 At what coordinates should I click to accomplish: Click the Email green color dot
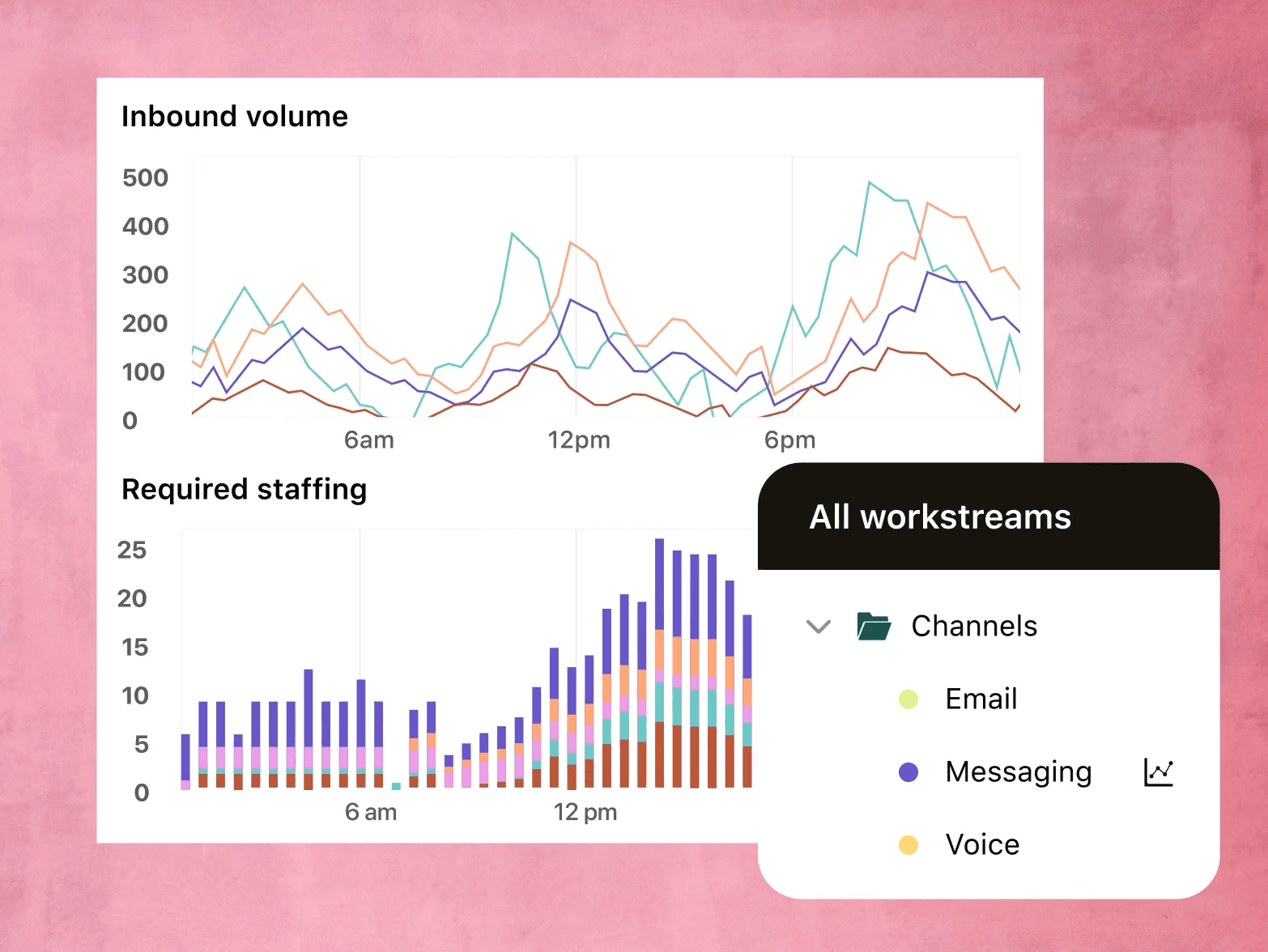coord(908,699)
